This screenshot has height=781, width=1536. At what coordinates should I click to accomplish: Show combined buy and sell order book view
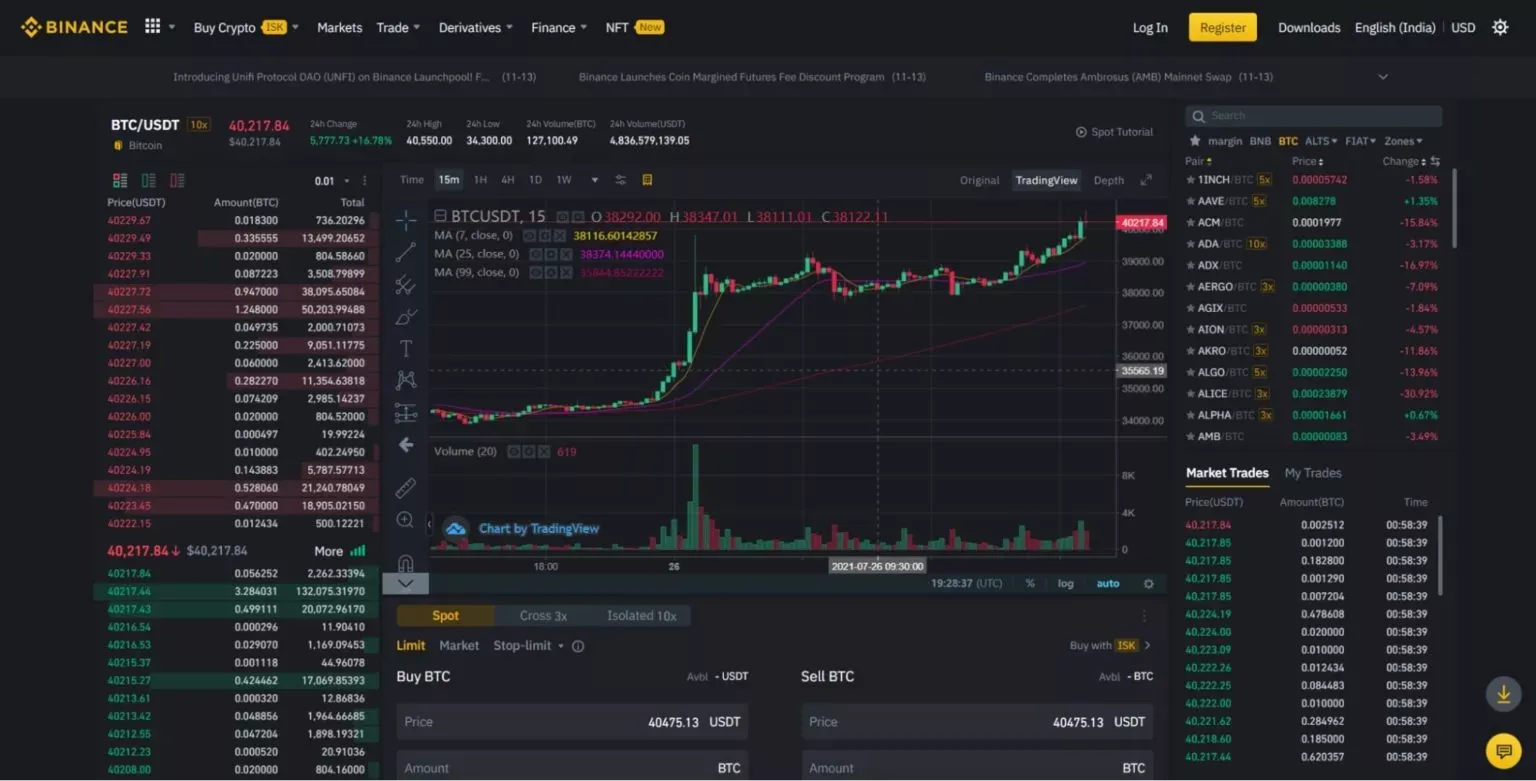120,180
